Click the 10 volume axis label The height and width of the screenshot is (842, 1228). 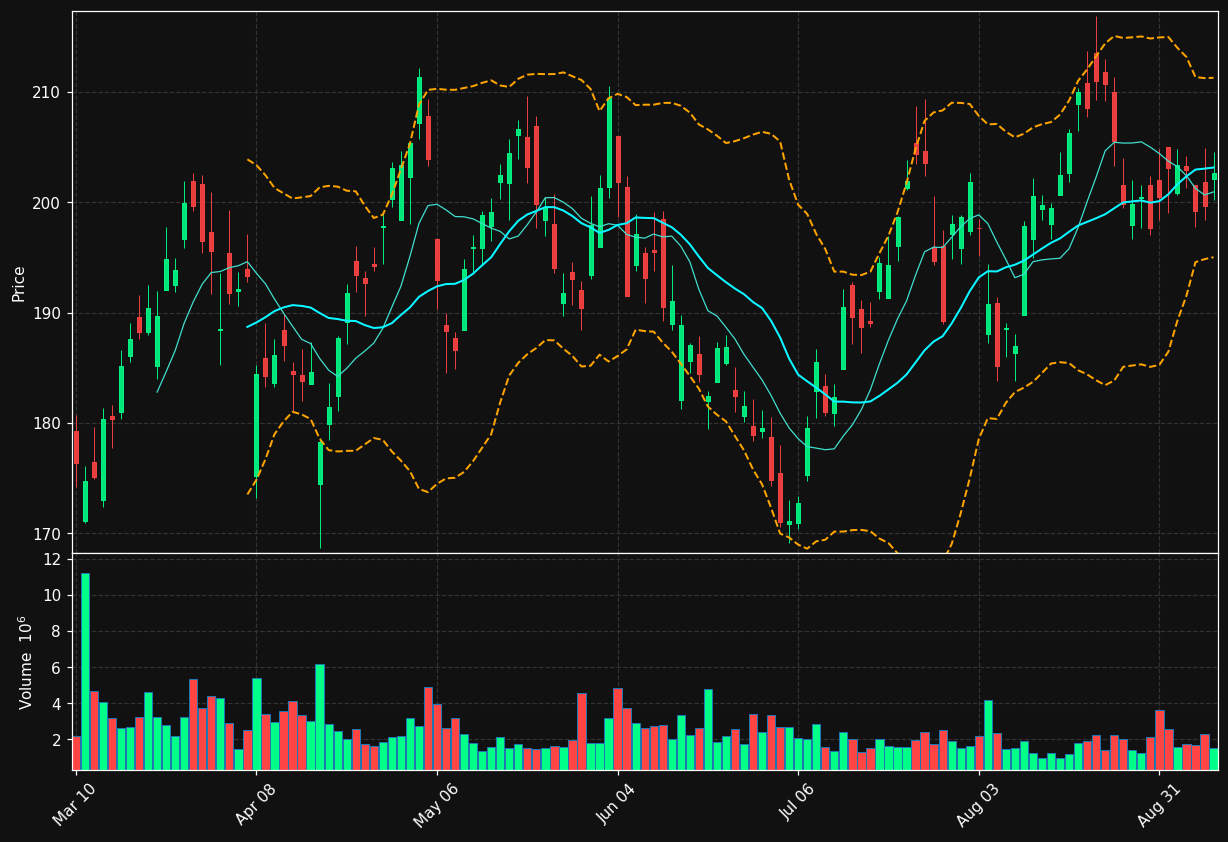(x=52, y=596)
